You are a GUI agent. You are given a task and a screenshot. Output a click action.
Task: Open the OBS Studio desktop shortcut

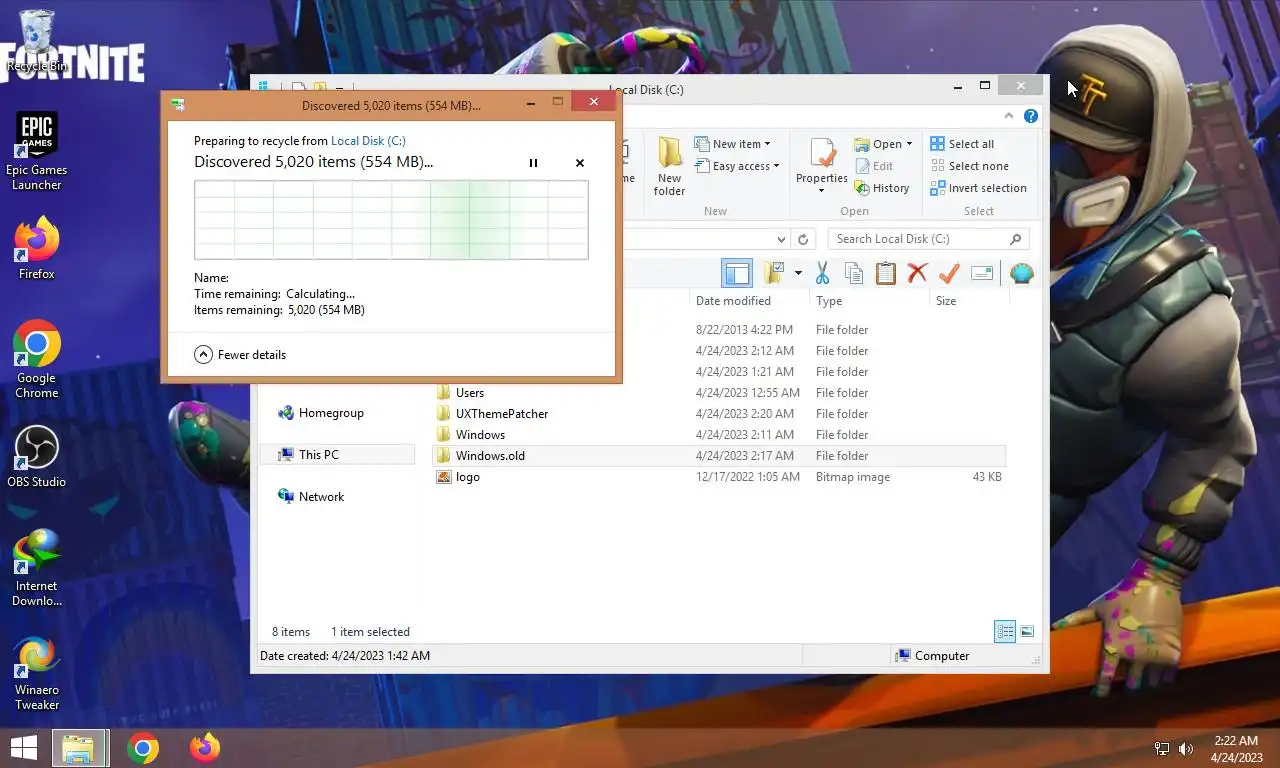(x=37, y=458)
